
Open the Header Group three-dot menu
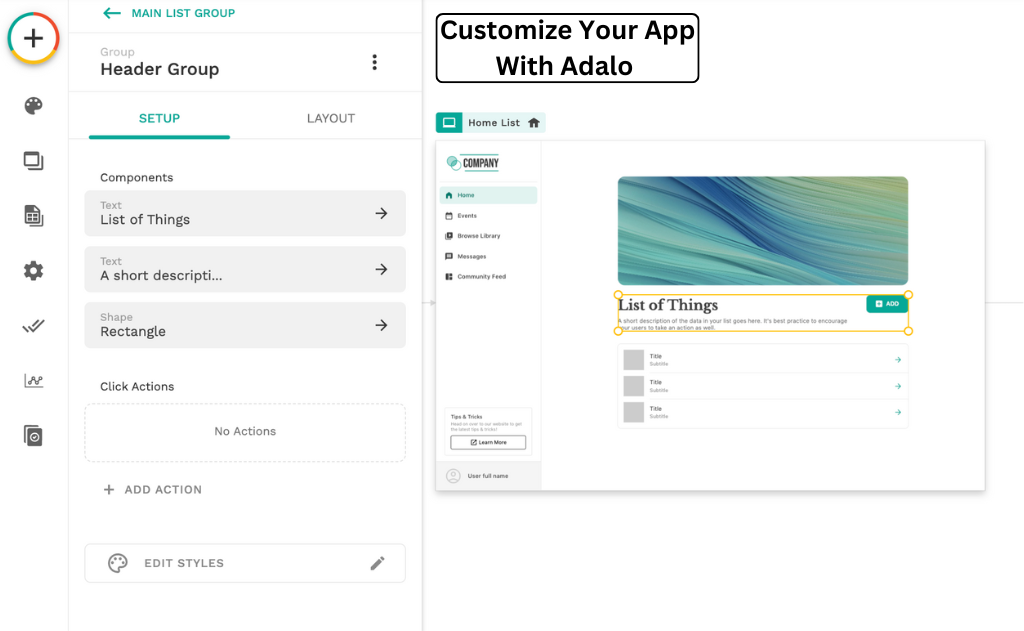pos(374,62)
